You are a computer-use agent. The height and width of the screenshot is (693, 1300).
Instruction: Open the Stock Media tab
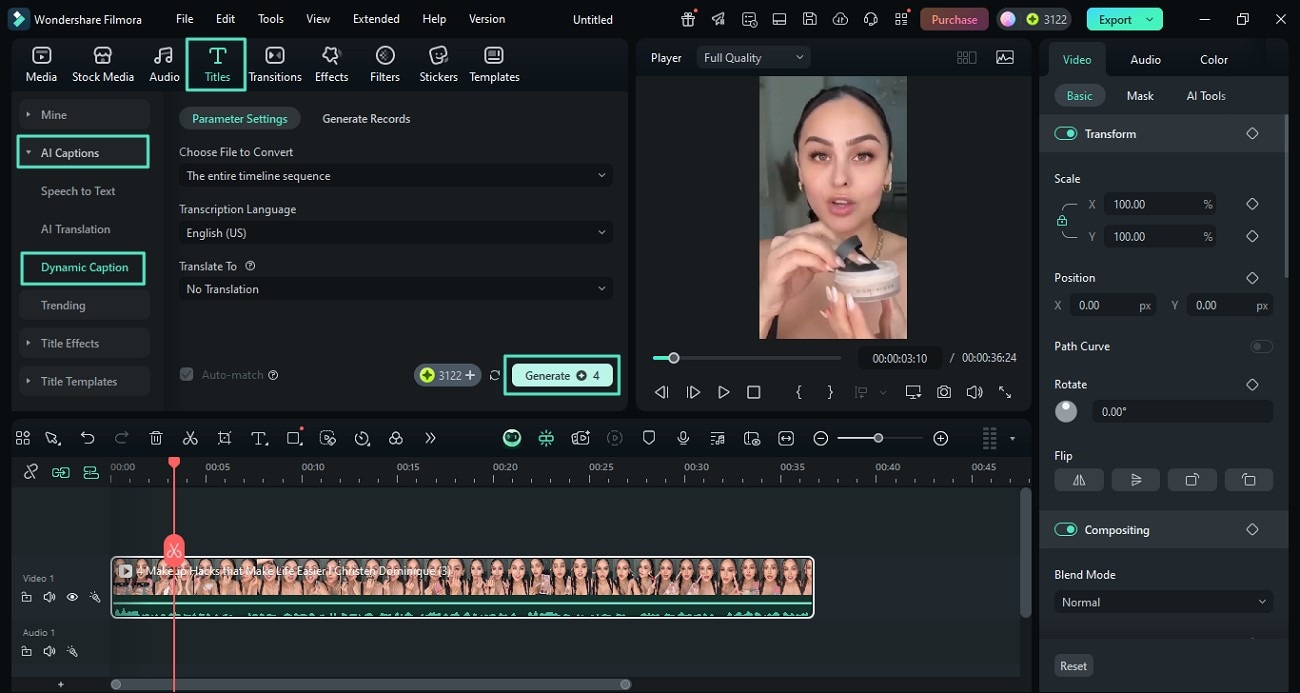[x=103, y=65]
